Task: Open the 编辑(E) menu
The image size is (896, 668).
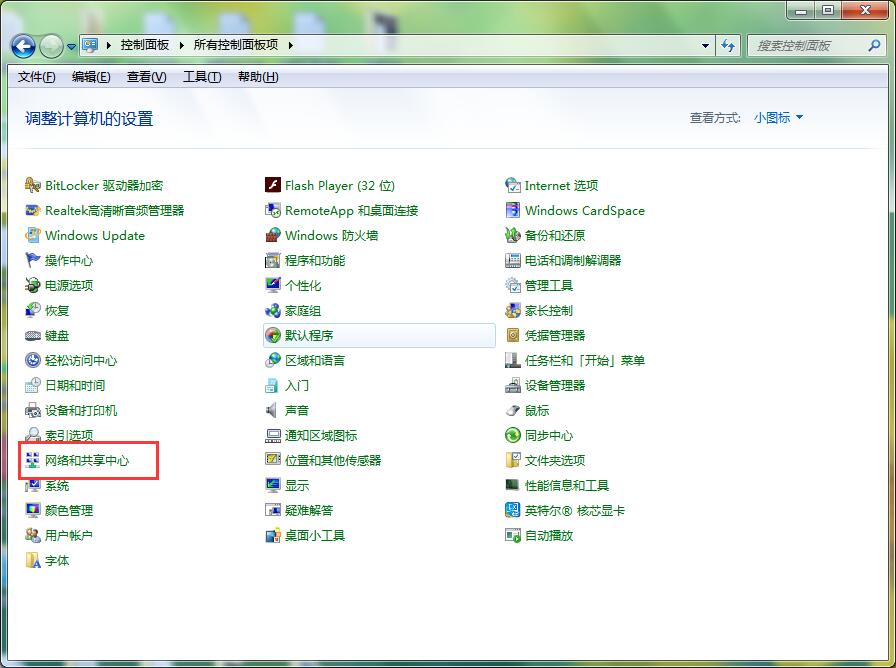Action: [x=91, y=77]
